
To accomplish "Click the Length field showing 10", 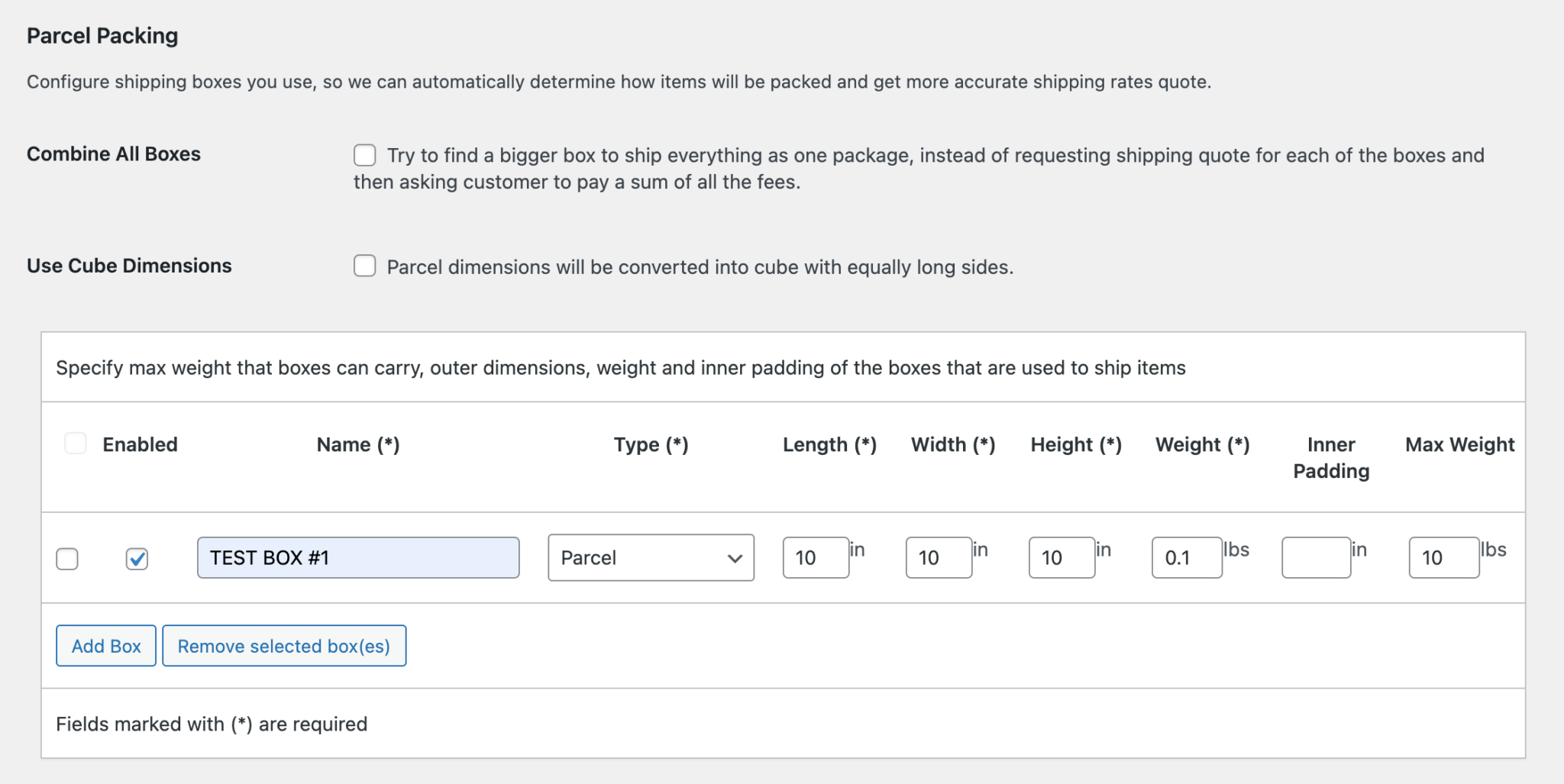I will click(815, 557).
